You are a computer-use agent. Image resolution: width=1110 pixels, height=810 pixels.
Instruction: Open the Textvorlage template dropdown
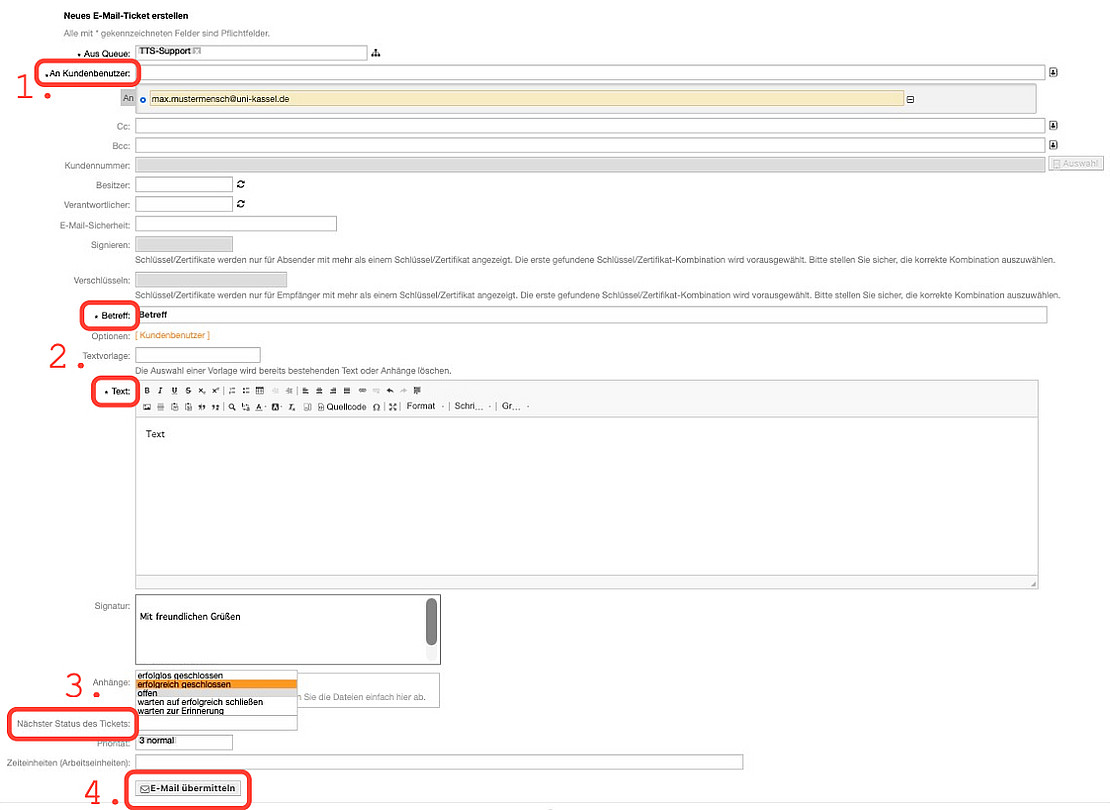(197, 355)
